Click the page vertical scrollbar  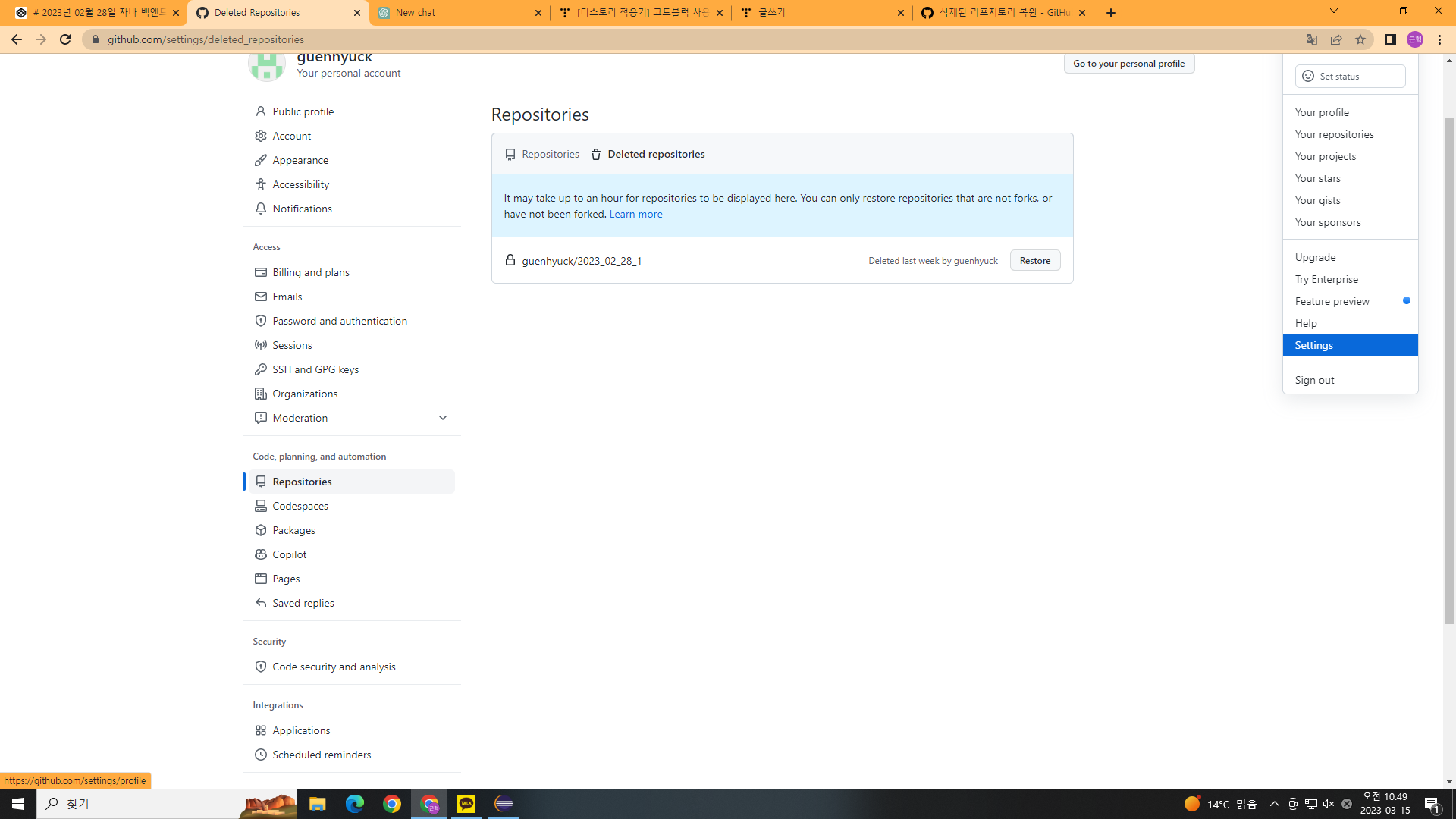(x=1449, y=372)
